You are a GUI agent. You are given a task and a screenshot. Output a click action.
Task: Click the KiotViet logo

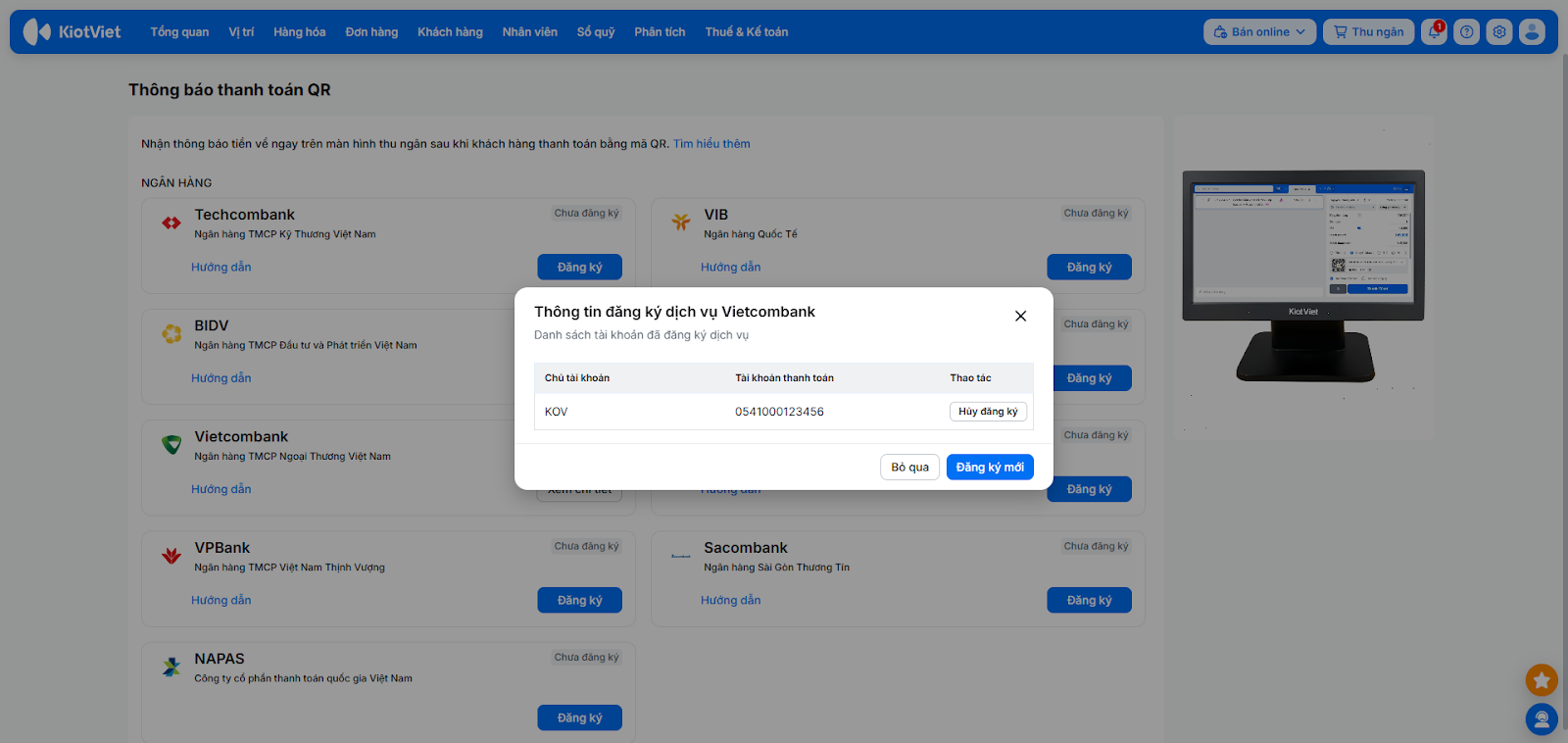coord(73,32)
